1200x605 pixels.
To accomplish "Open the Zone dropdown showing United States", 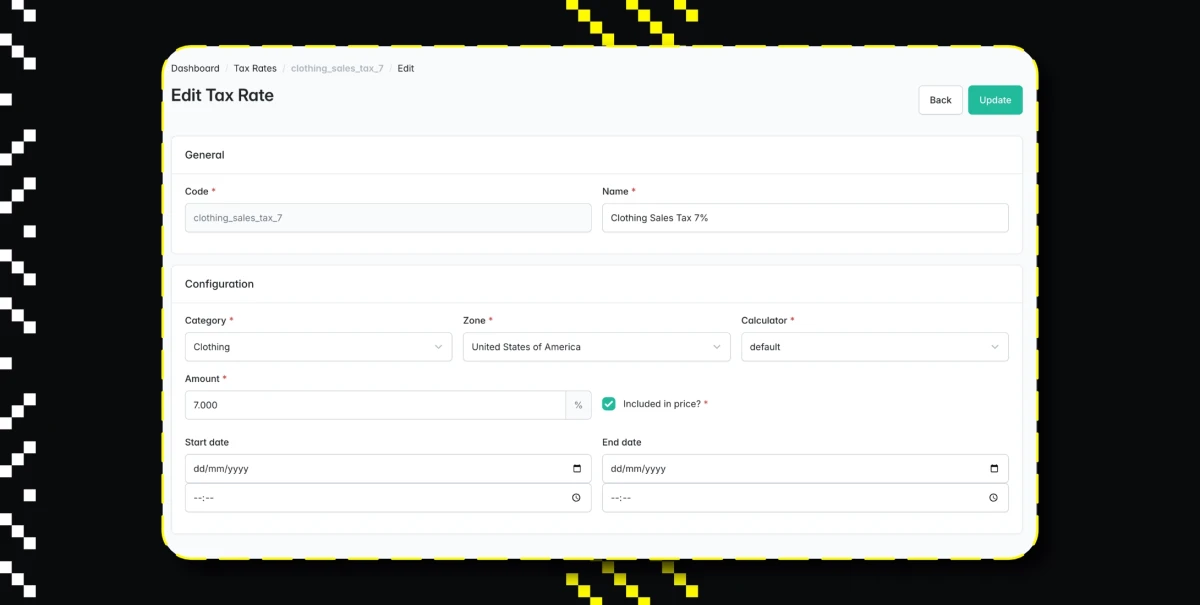I will pyautogui.click(x=596, y=347).
